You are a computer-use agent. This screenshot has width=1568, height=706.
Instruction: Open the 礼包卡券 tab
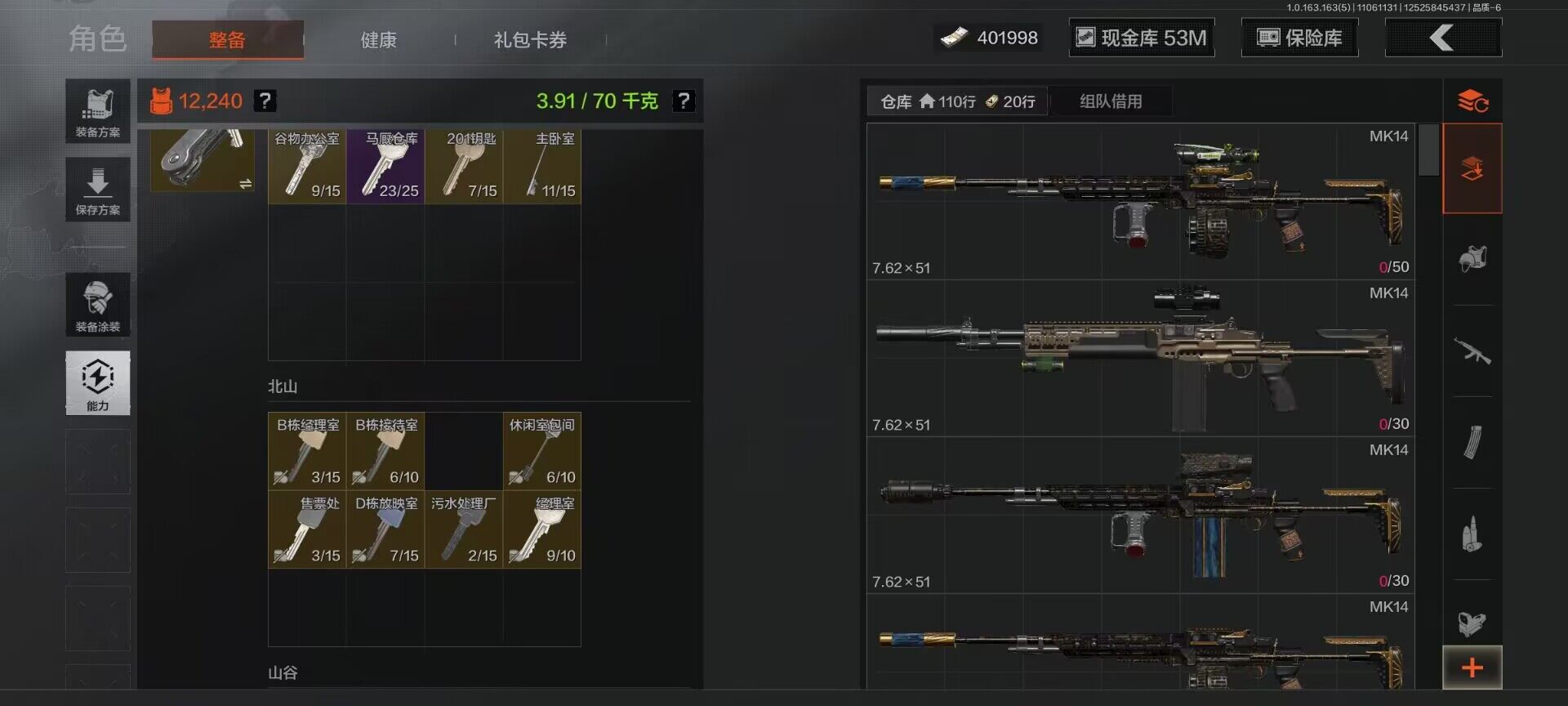tap(530, 40)
